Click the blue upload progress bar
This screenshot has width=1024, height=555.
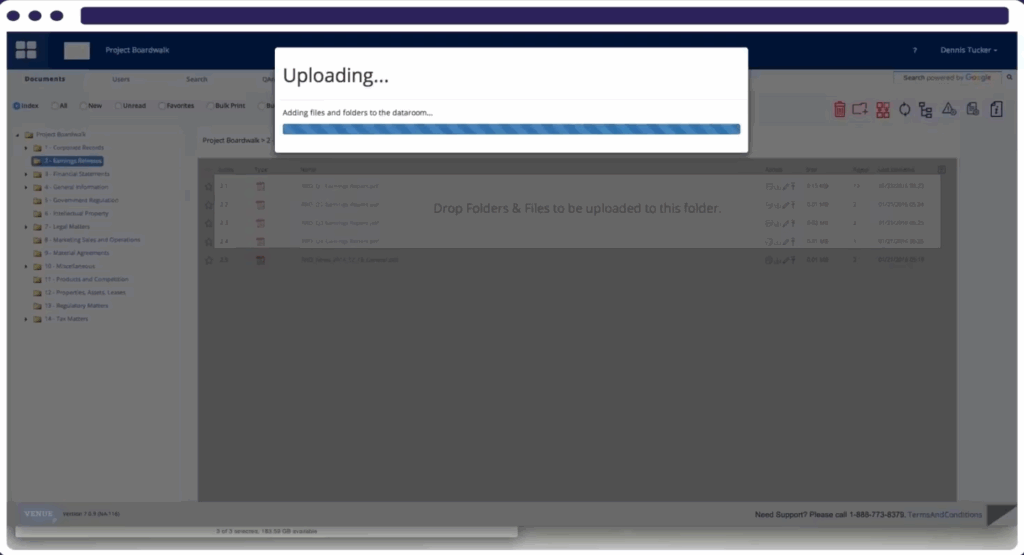tap(511, 129)
